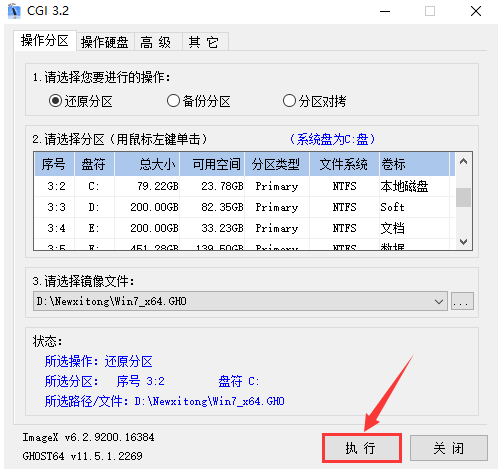Viewport: 498px width, 469px height.
Task: Click the partition list scrollbar thumb
Action: click(x=463, y=197)
